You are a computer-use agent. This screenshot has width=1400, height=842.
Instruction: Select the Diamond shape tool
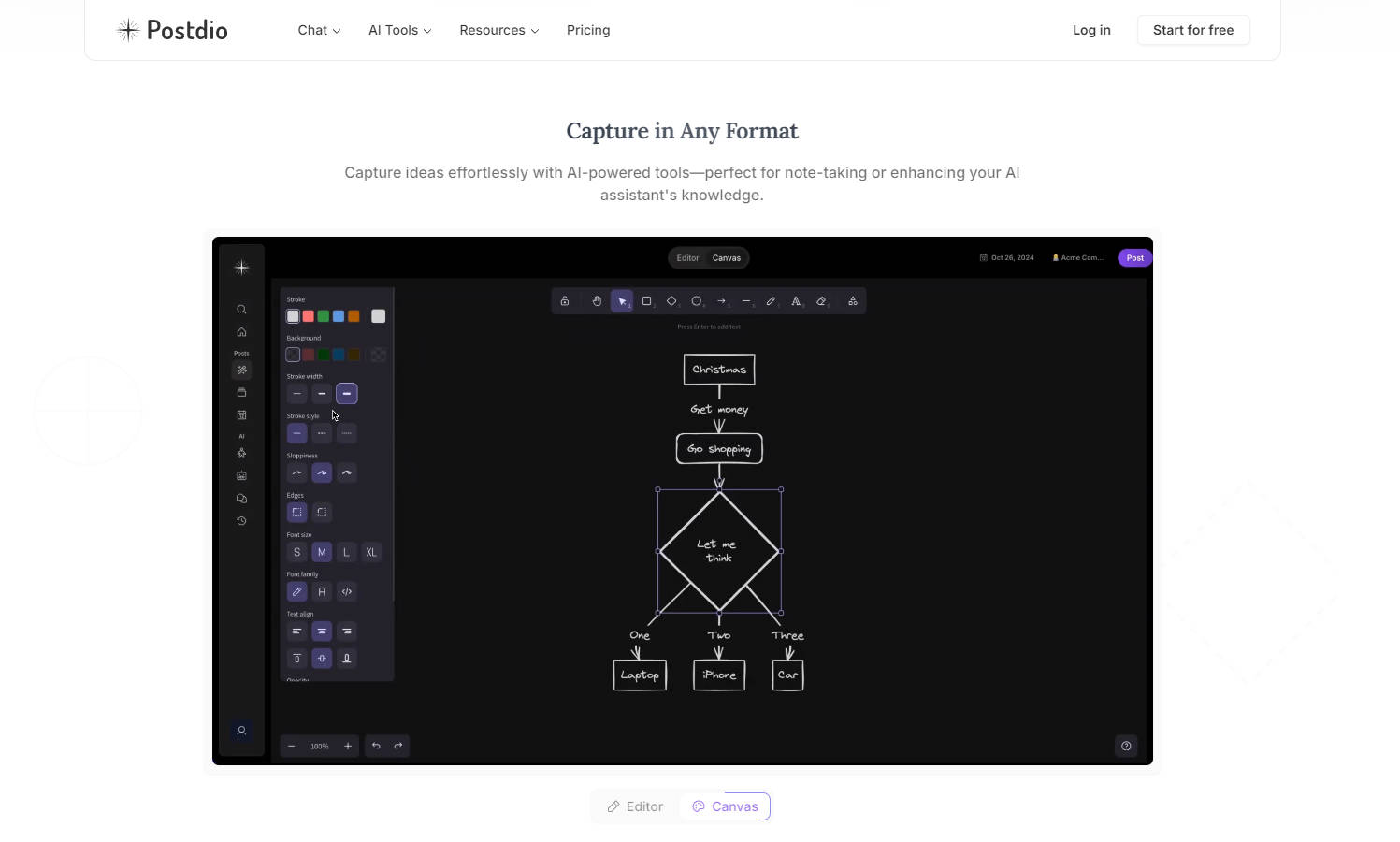671,301
